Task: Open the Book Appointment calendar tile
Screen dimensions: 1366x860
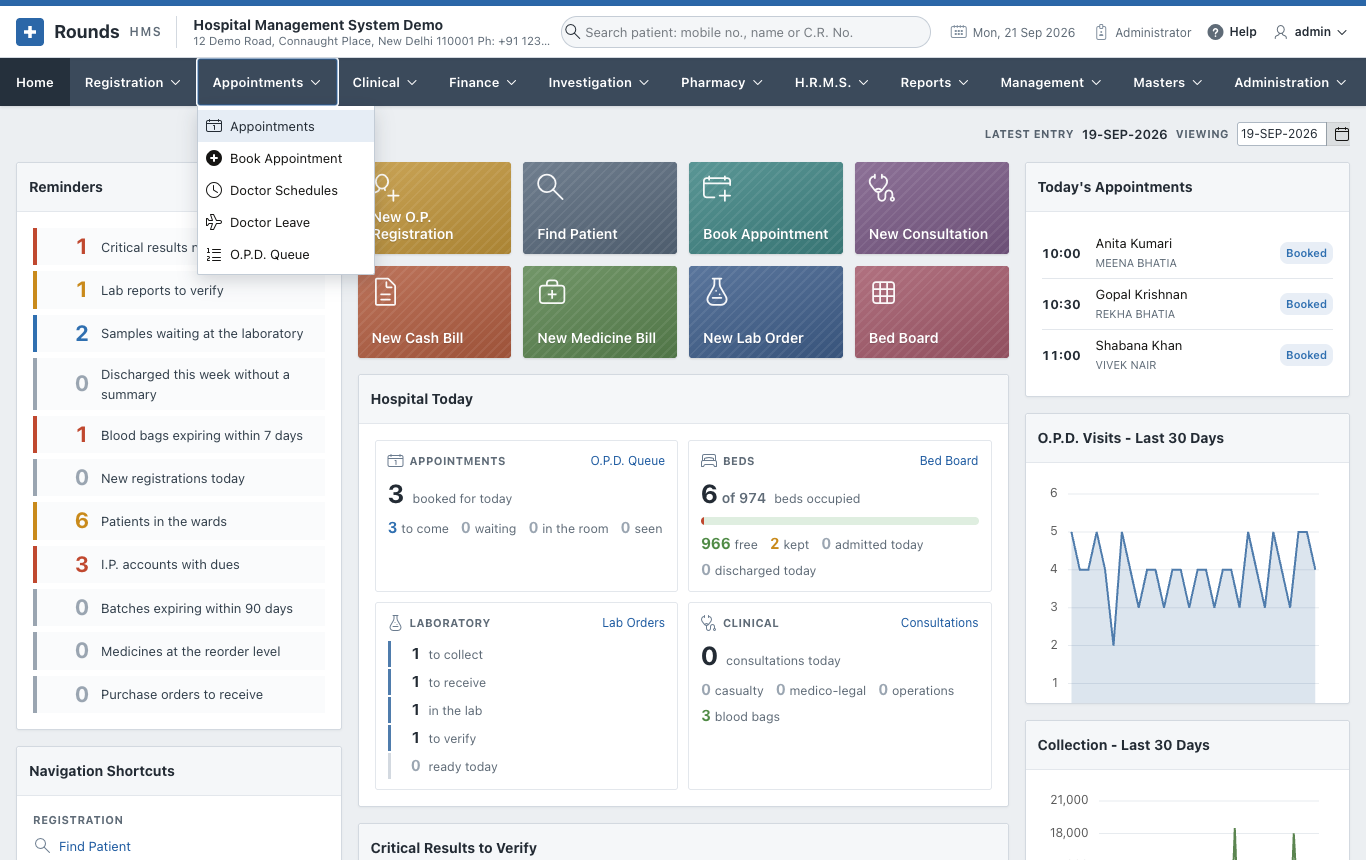Action: [765, 208]
